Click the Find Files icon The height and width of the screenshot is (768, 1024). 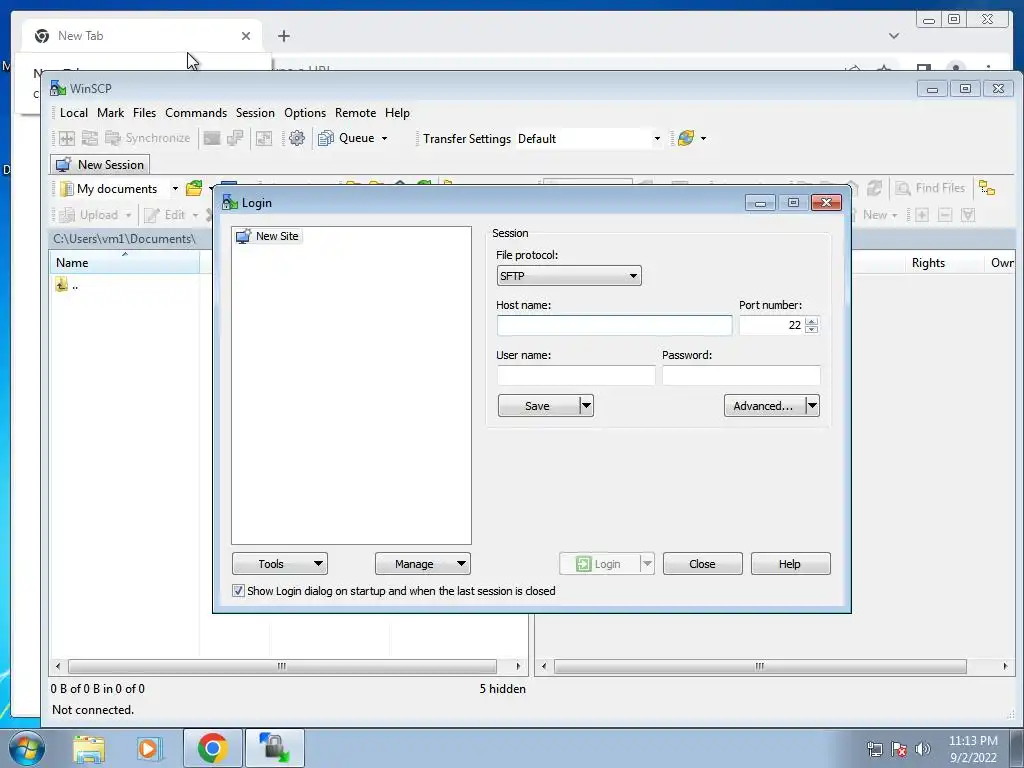pyautogui.click(x=903, y=188)
